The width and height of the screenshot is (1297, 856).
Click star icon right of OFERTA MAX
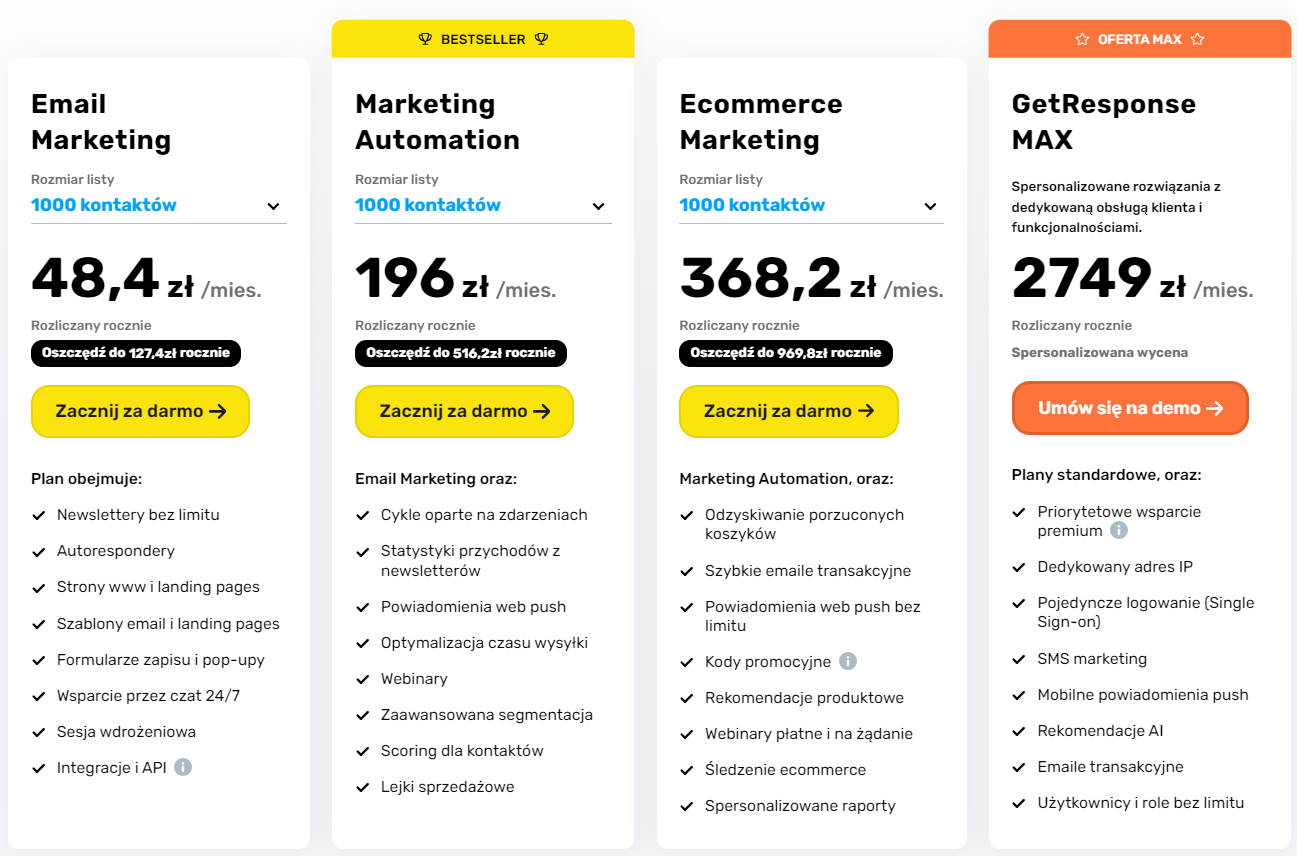pos(1198,40)
